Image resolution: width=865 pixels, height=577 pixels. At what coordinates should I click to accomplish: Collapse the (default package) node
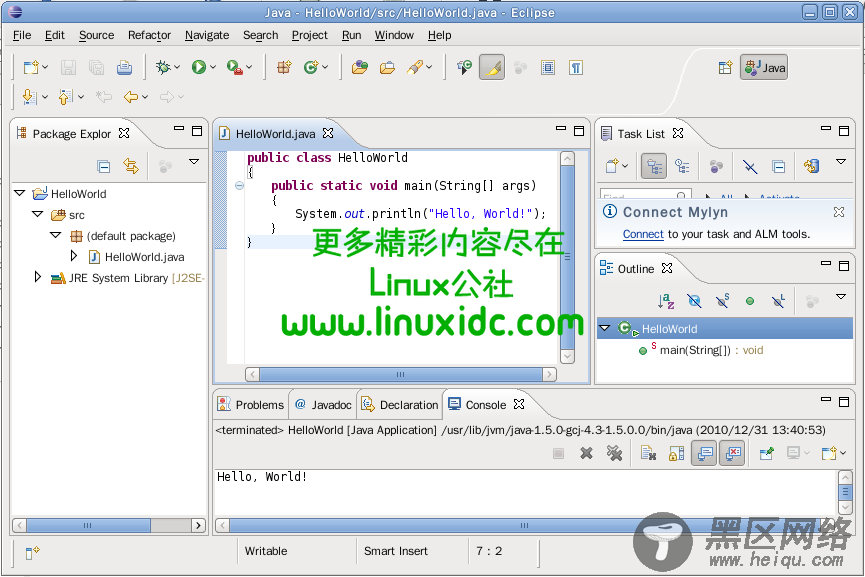(x=56, y=235)
